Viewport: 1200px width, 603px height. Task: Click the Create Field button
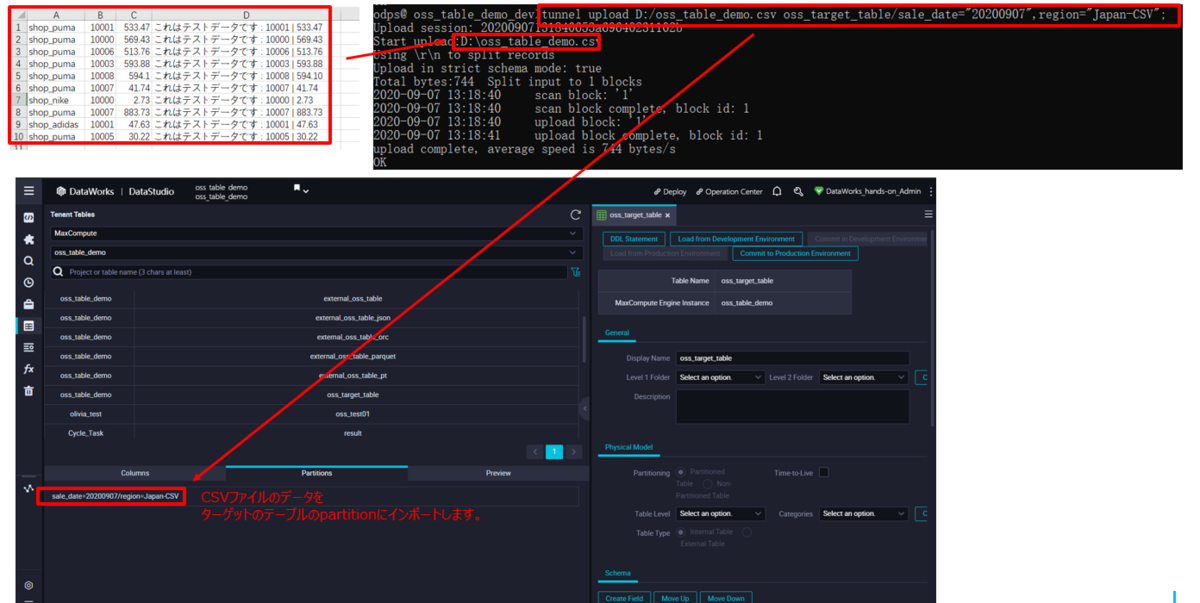coord(624,598)
